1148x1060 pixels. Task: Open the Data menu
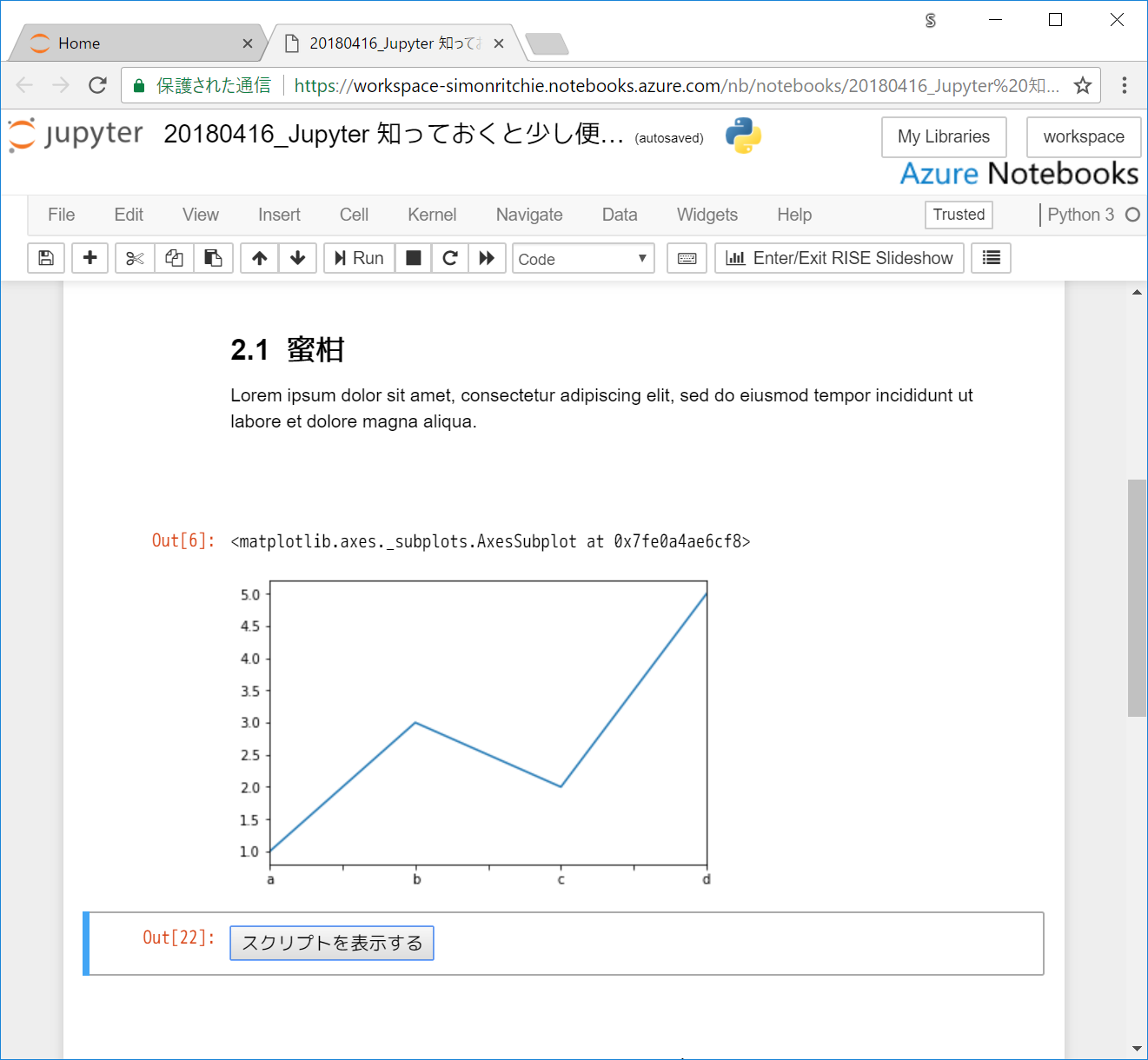[x=620, y=215]
